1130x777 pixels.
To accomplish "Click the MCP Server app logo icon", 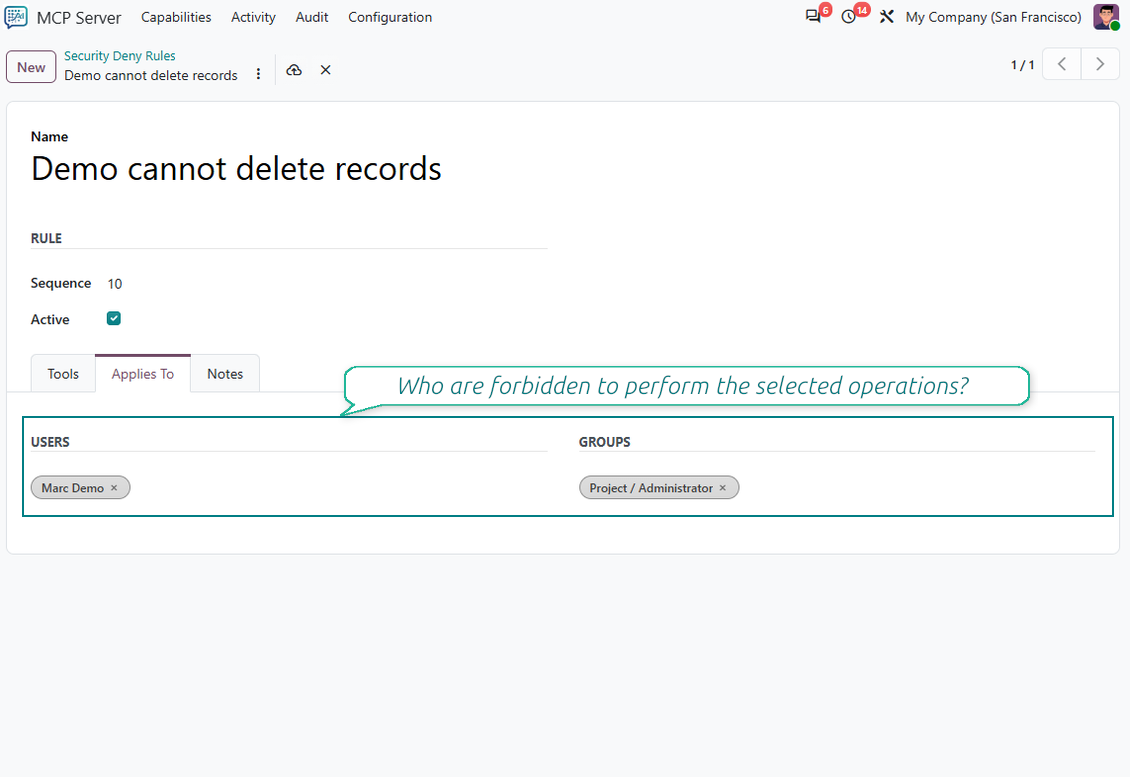I will pyautogui.click(x=16, y=17).
